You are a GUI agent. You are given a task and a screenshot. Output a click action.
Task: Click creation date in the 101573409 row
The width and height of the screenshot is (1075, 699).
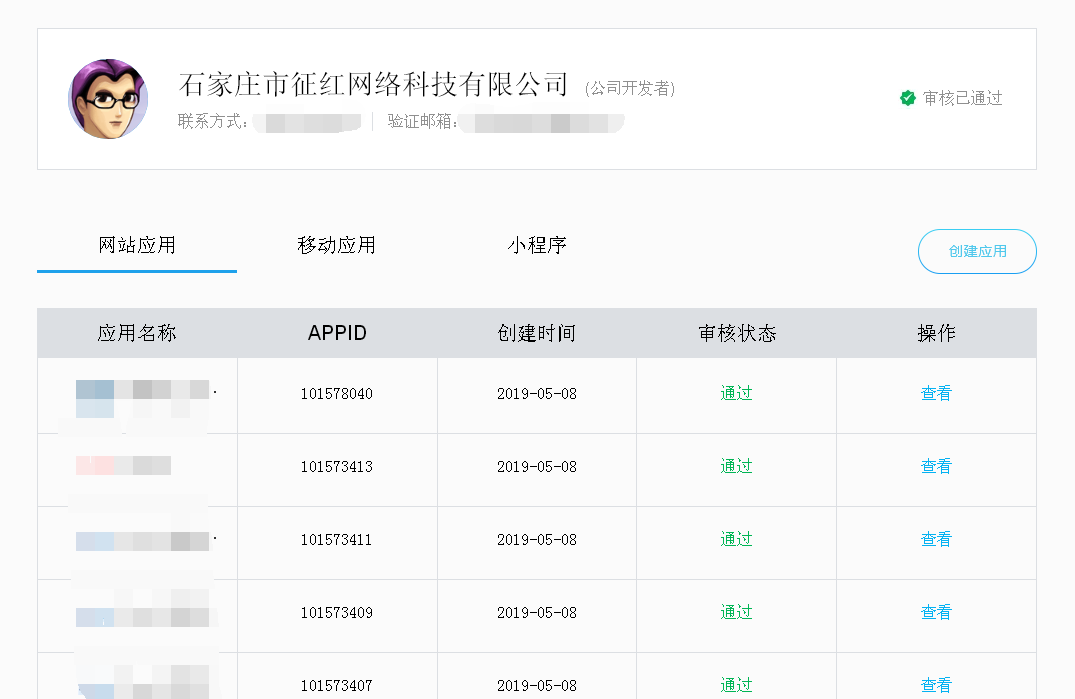point(537,613)
